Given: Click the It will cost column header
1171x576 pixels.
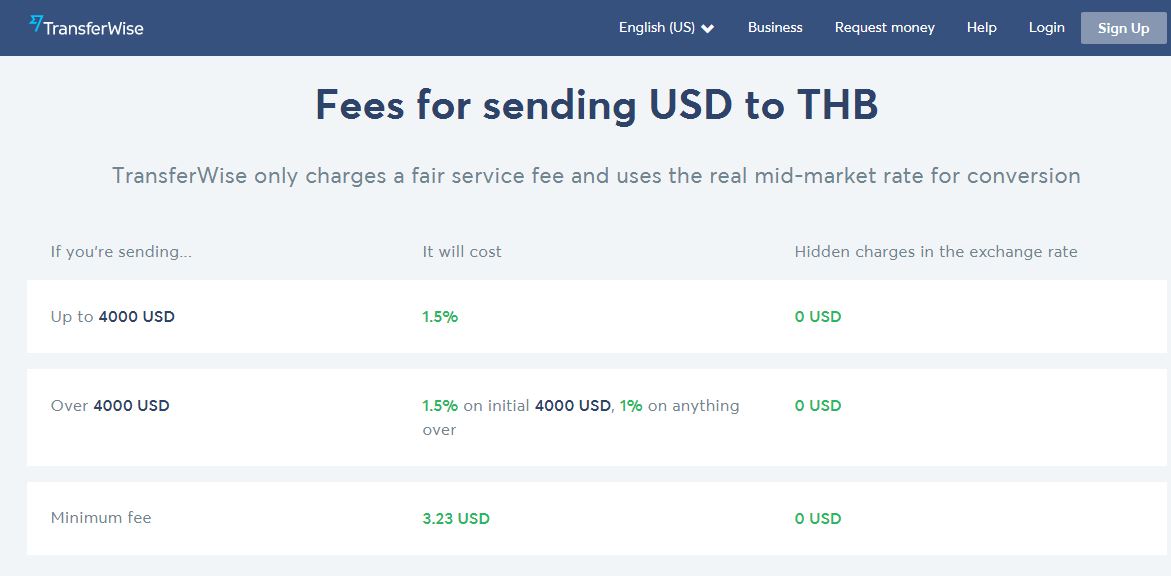Looking at the screenshot, I should pyautogui.click(x=462, y=252).
